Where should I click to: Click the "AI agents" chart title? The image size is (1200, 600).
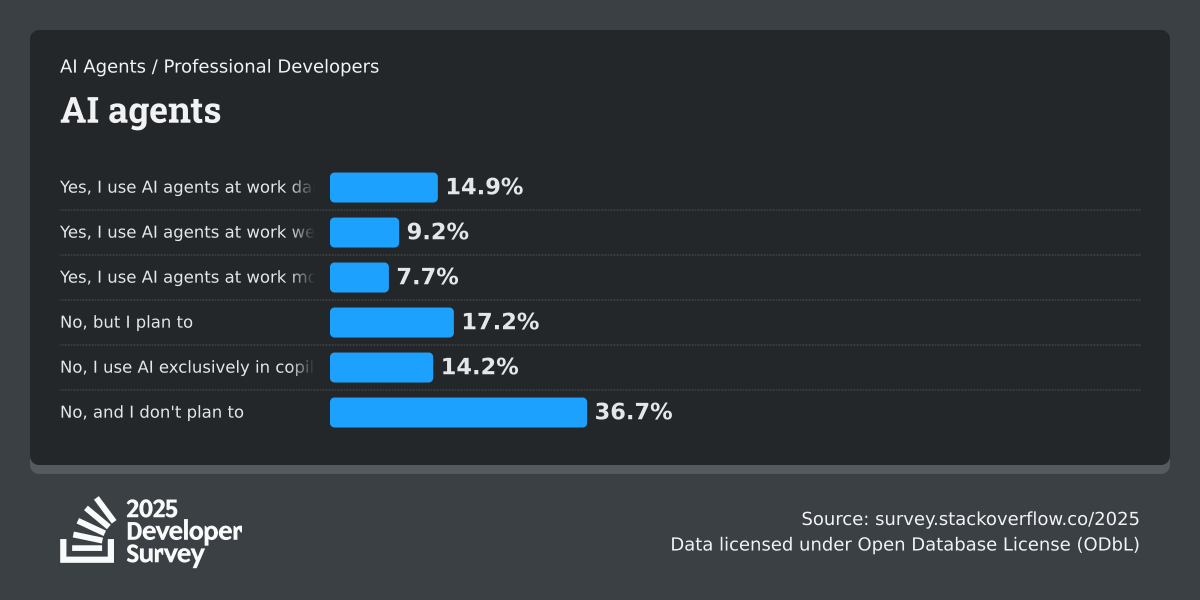click(140, 111)
